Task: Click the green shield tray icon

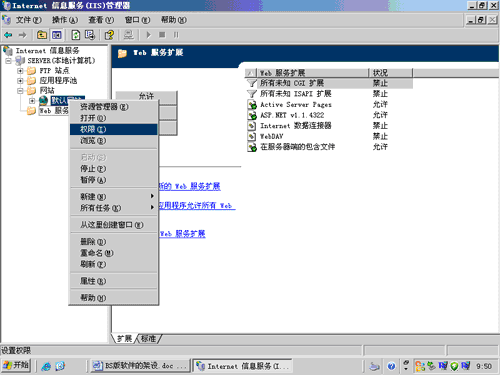Action: (x=454, y=366)
